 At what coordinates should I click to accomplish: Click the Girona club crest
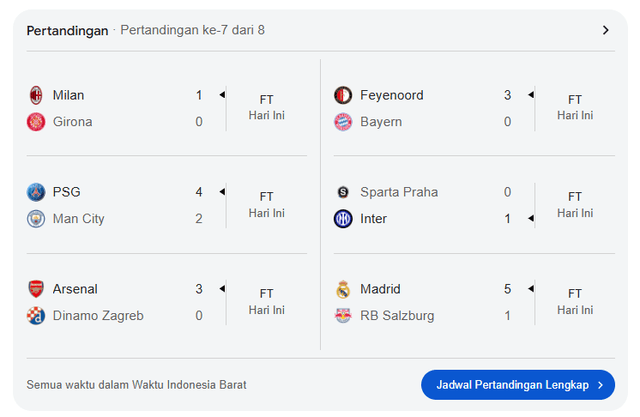tap(36, 122)
